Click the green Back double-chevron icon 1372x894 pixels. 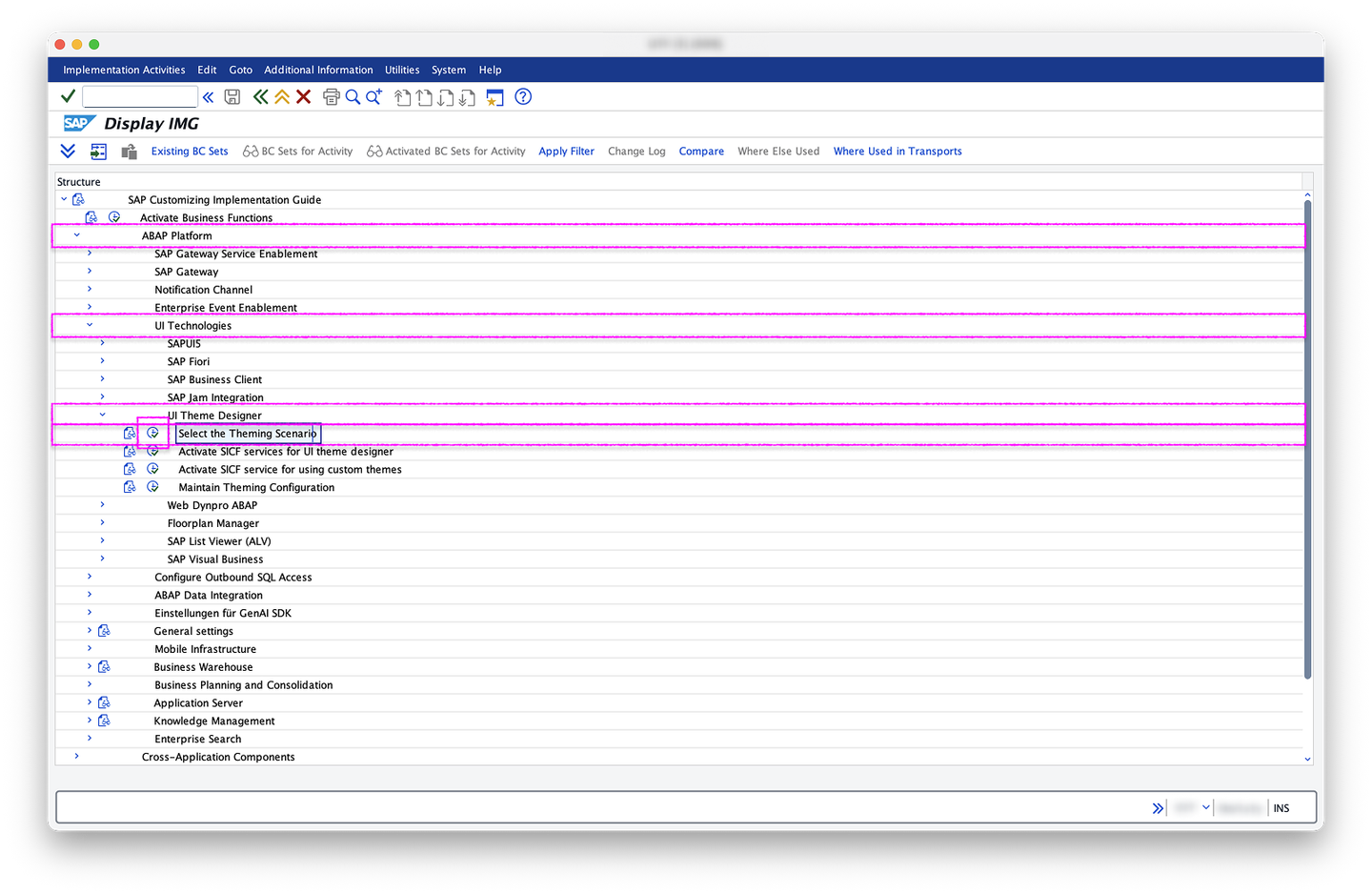pos(260,97)
